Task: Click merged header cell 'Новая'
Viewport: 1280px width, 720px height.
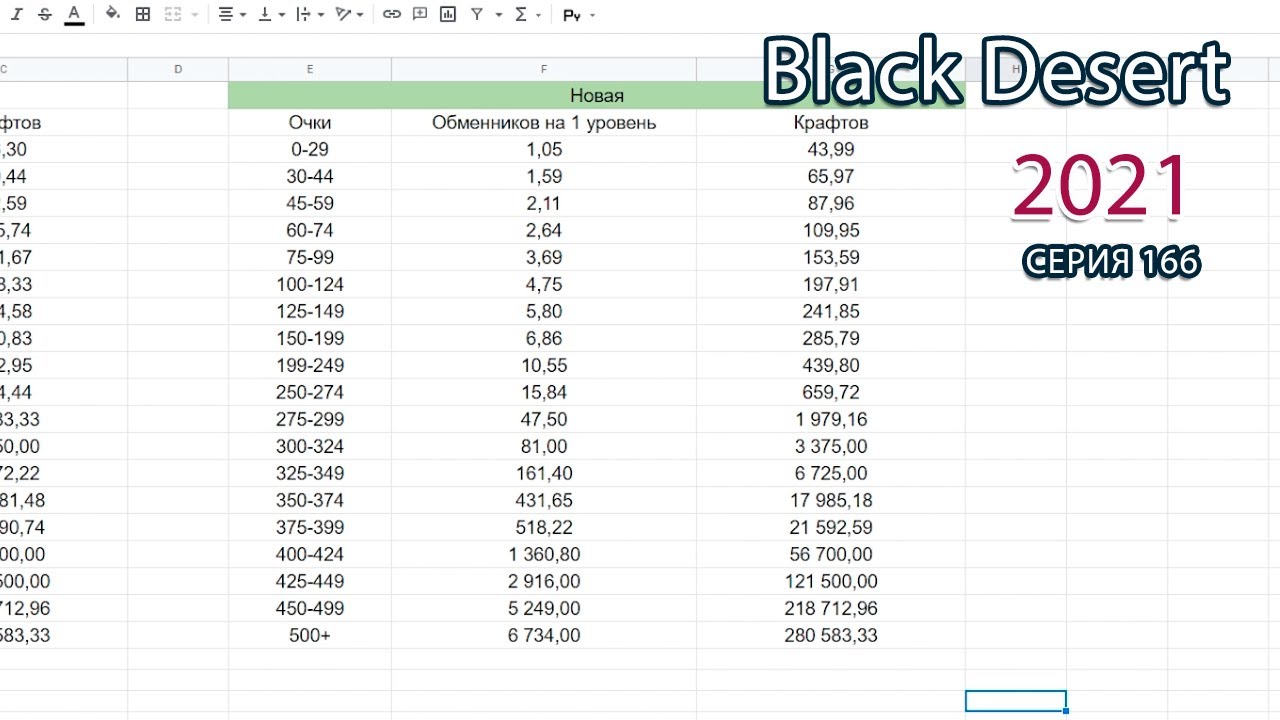Action: (597, 95)
